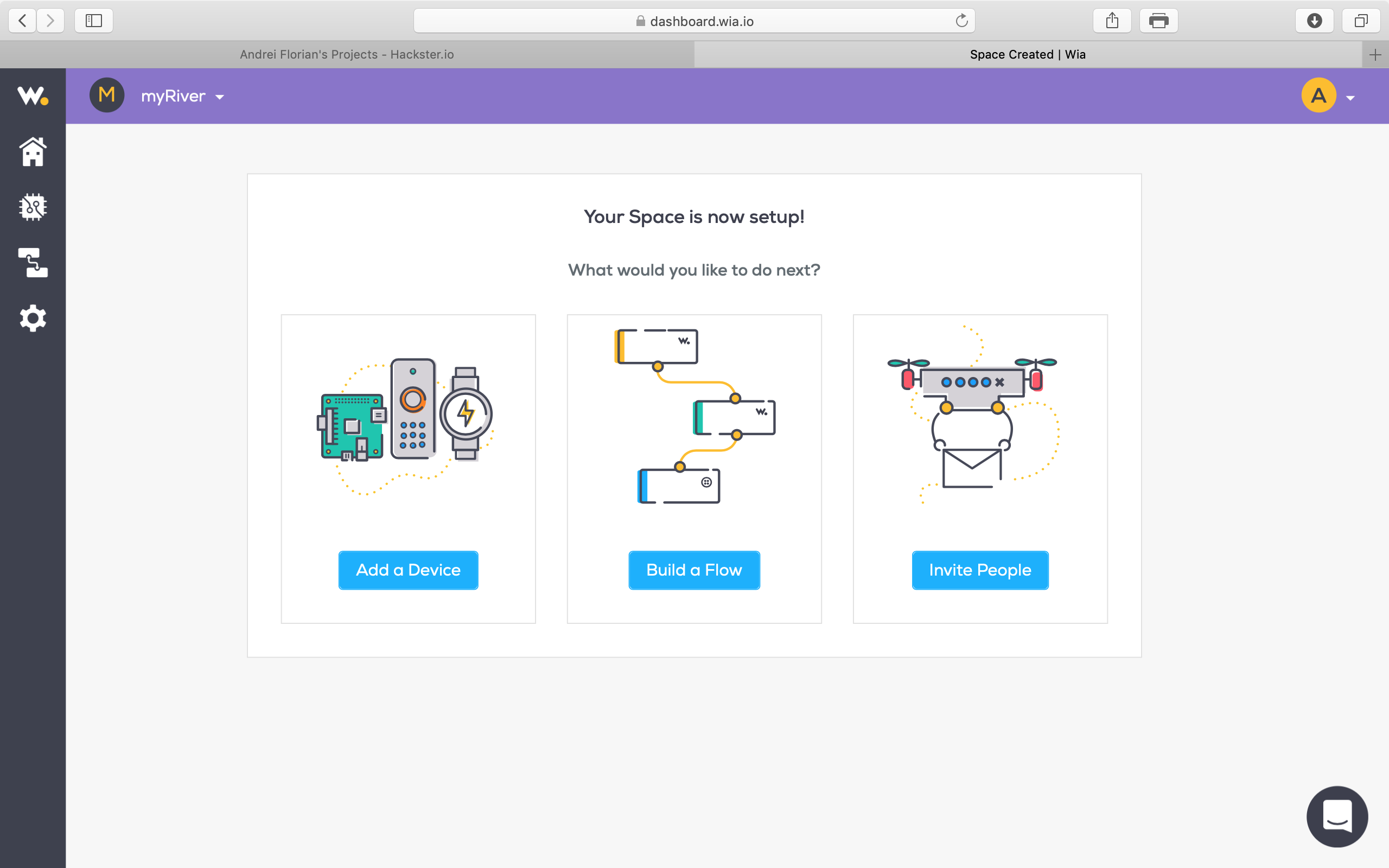Open the Flows icon in sidebar
The width and height of the screenshot is (1389, 868).
[33, 263]
